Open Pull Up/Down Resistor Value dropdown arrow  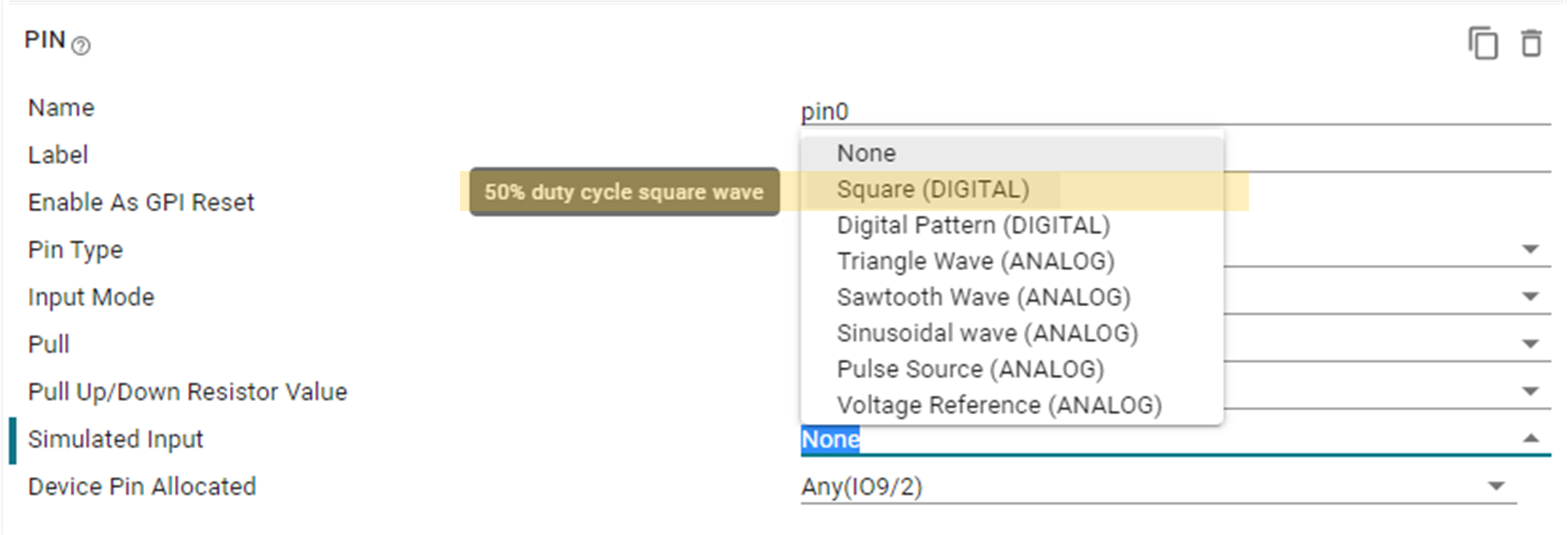[1530, 391]
